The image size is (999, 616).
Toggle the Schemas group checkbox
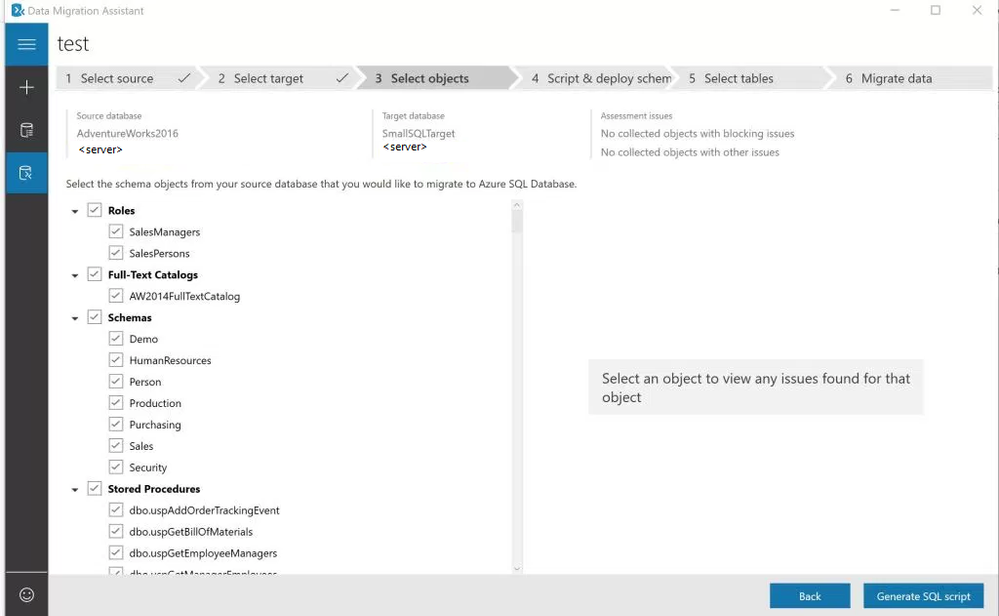tap(94, 317)
